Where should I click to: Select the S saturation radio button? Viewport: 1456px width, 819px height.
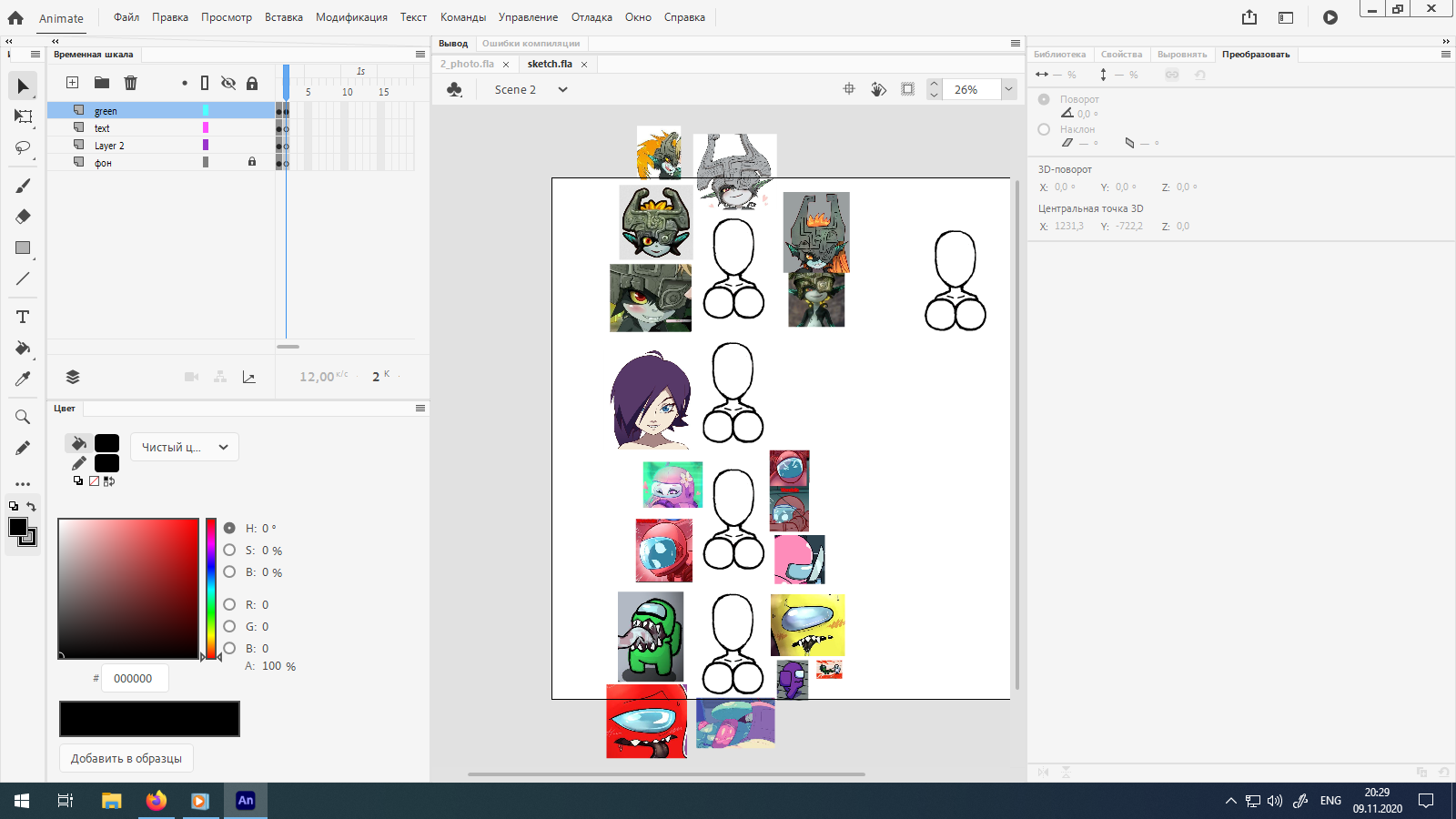coord(229,550)
